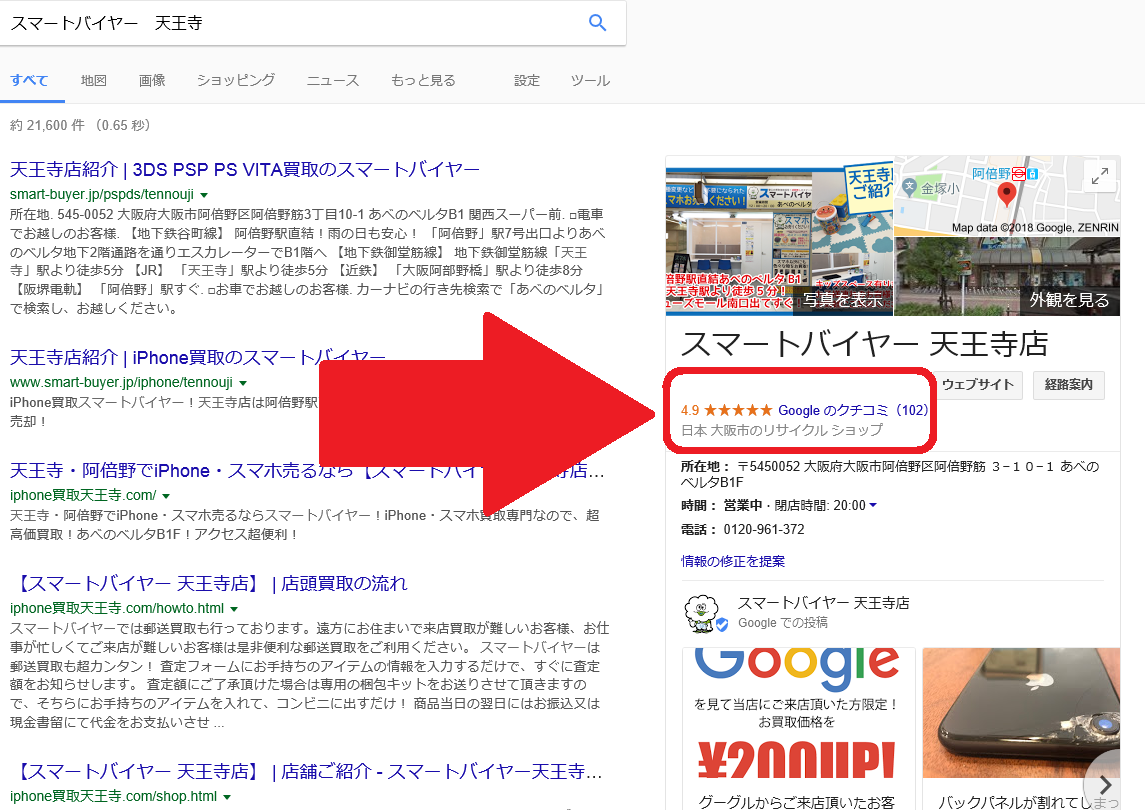Expand the map with the fullscreen arrows icon
The width and height of the screenshot is (1145, 810).
coord(1100,176)
